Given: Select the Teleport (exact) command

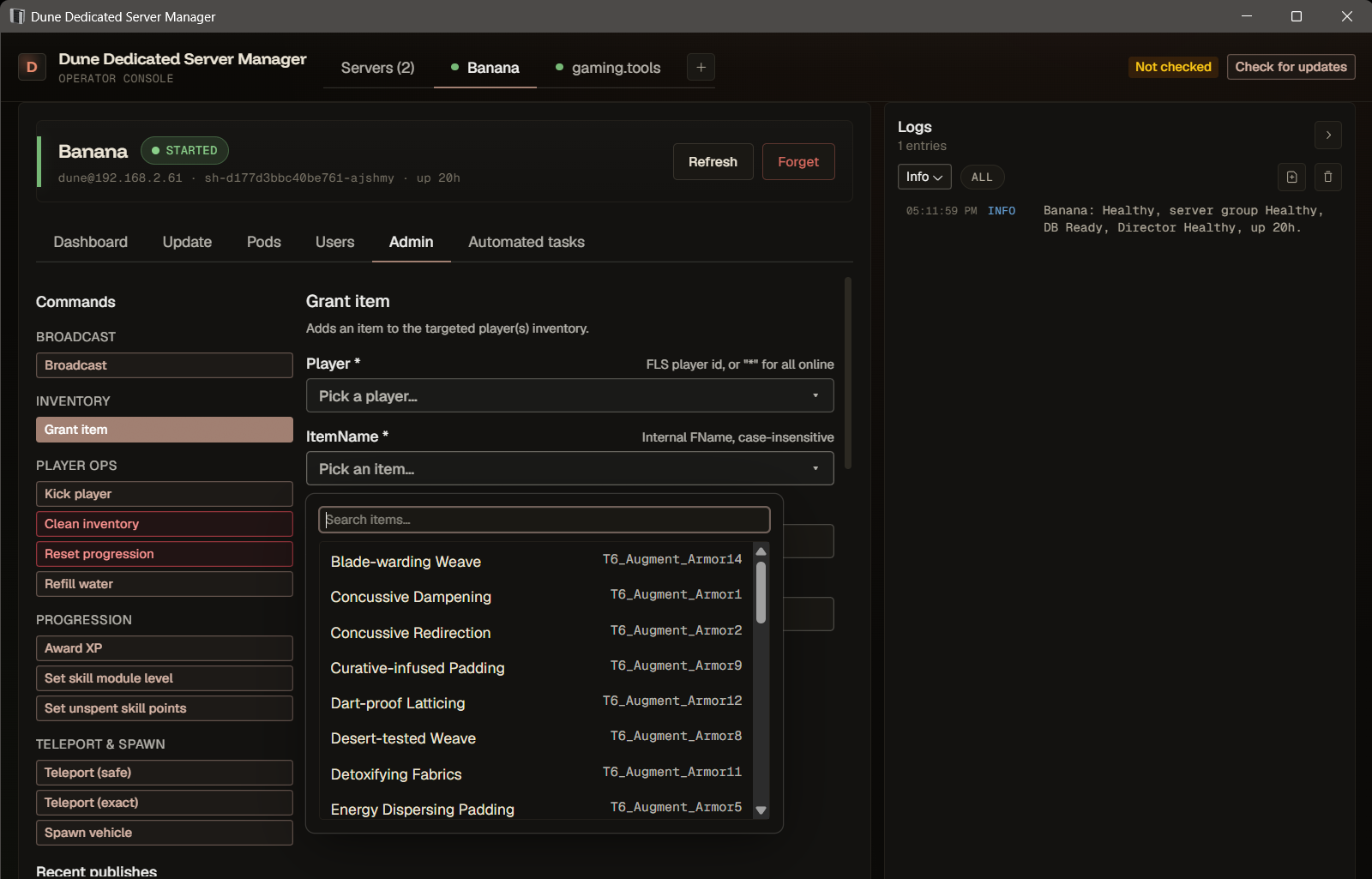Looking at the screenshot, I should pyautogui.click(x=165, y=803).
